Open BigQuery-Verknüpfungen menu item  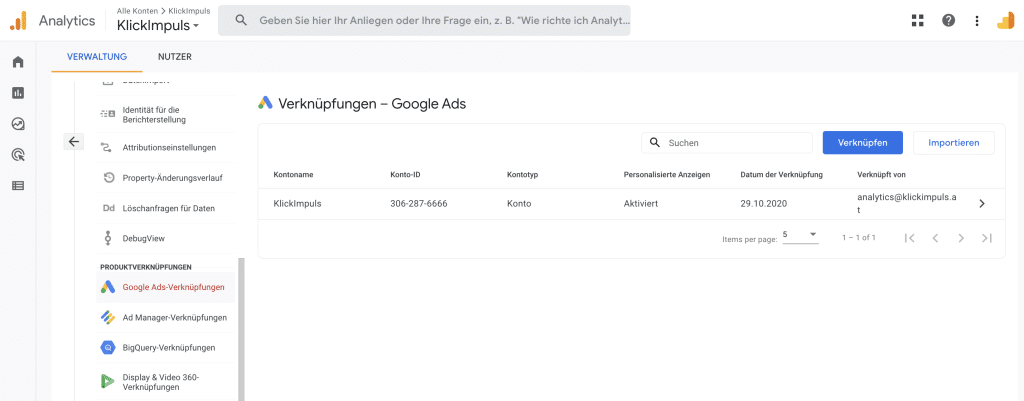(x=166, y=347)
